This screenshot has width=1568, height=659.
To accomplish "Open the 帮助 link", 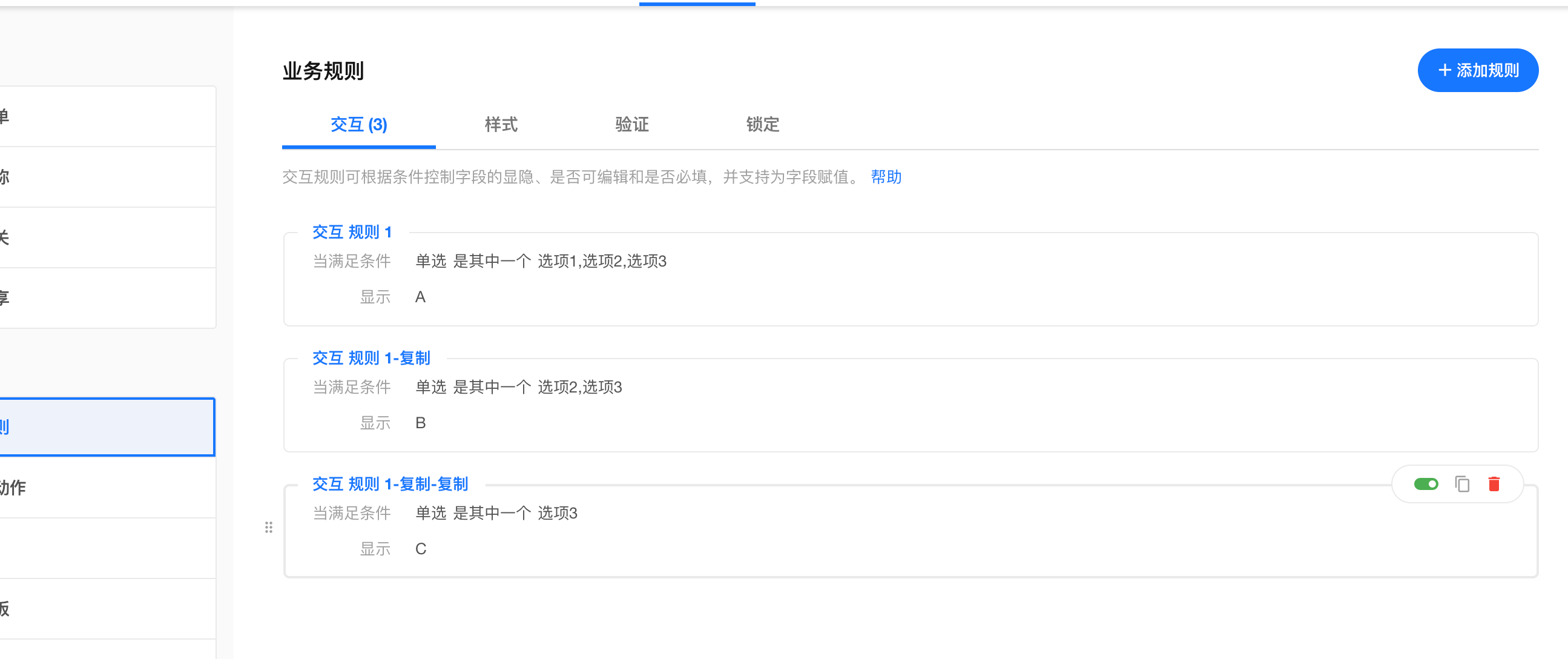I will click(x=886, y=177).
